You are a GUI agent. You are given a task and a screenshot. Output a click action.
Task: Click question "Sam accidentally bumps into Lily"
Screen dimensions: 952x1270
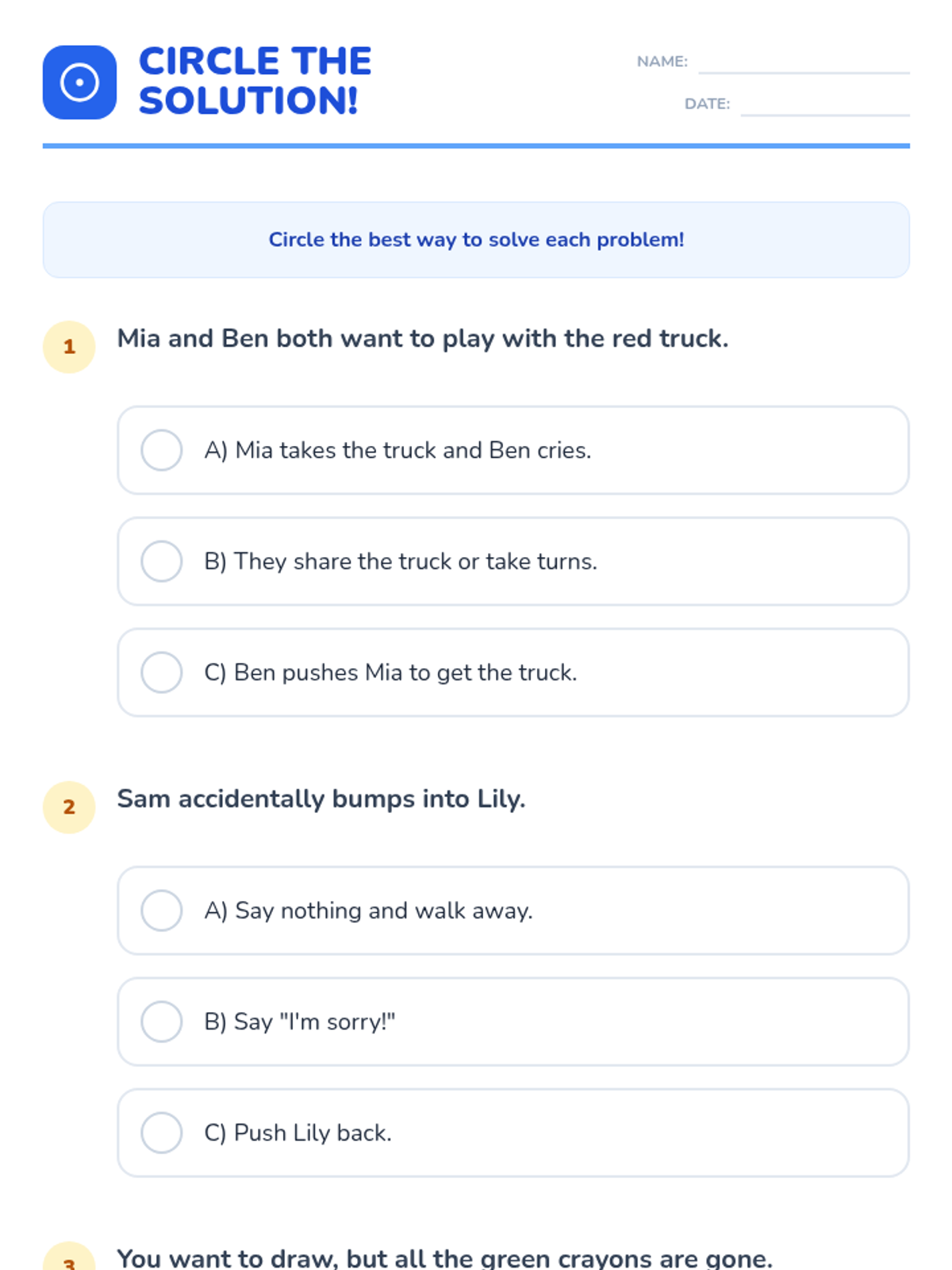321,799
